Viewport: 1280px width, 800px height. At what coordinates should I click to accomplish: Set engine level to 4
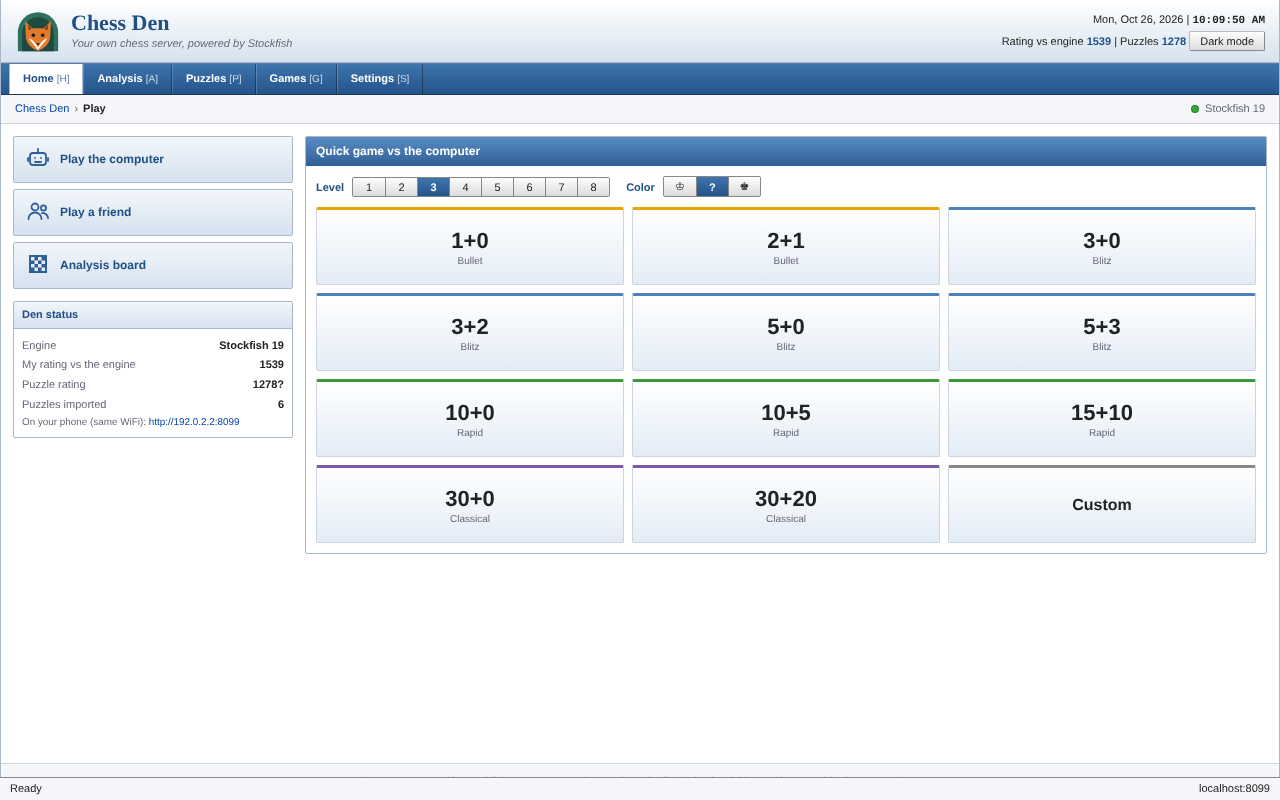[x=465, y=187]
